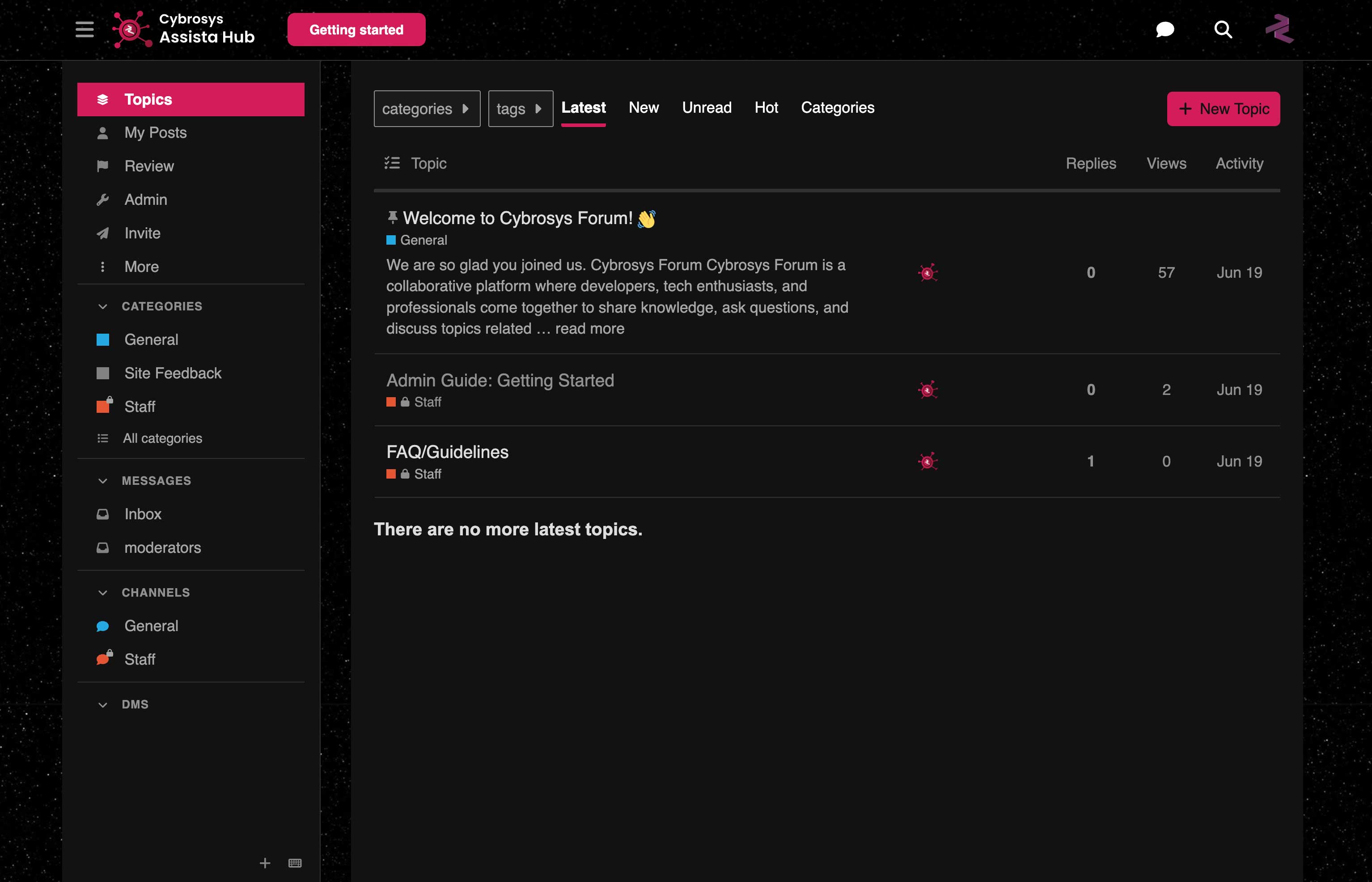This screenshot has width=1372, height=882.
Task: Open the tags filter dropdown
Action: (x=521, y=109)
